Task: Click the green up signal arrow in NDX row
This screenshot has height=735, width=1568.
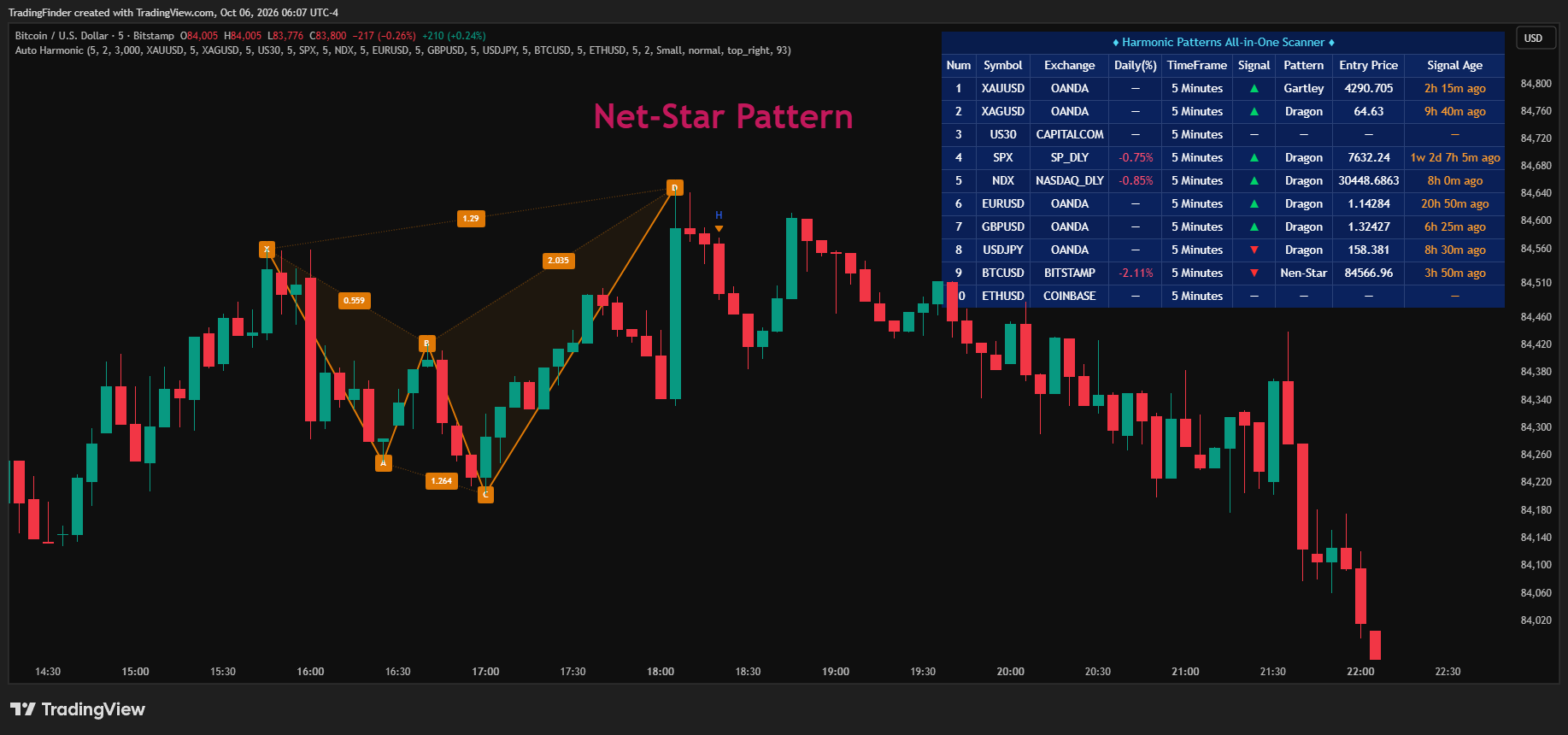Action: 1254,181
